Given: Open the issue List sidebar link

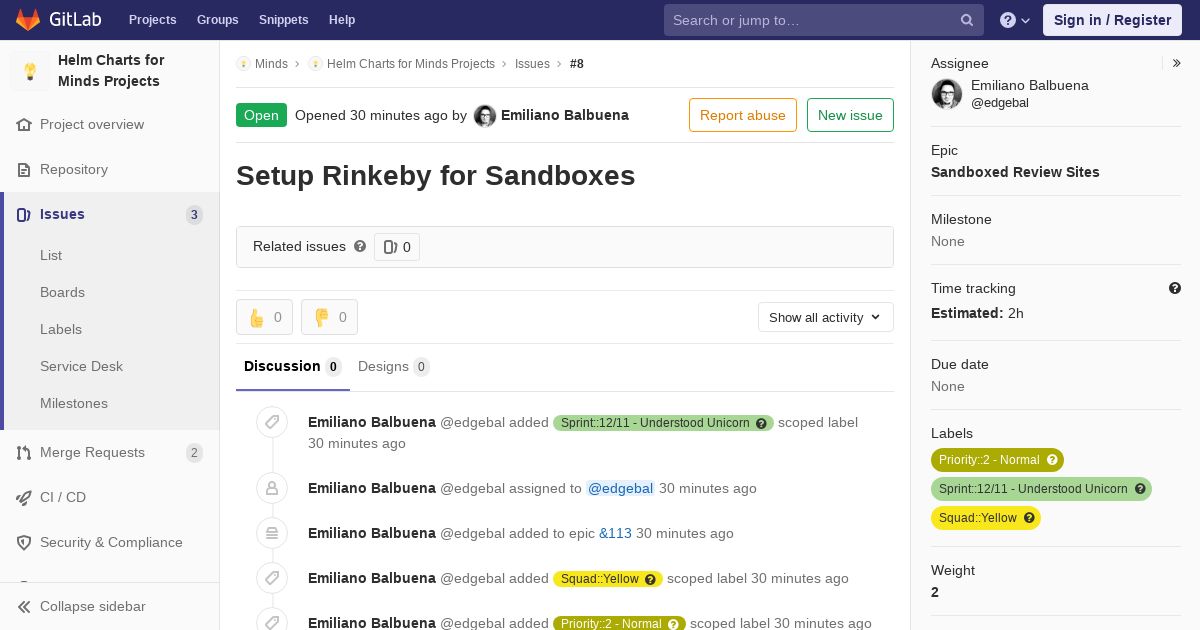Looking at the screenshot, I should click(51, 256).
